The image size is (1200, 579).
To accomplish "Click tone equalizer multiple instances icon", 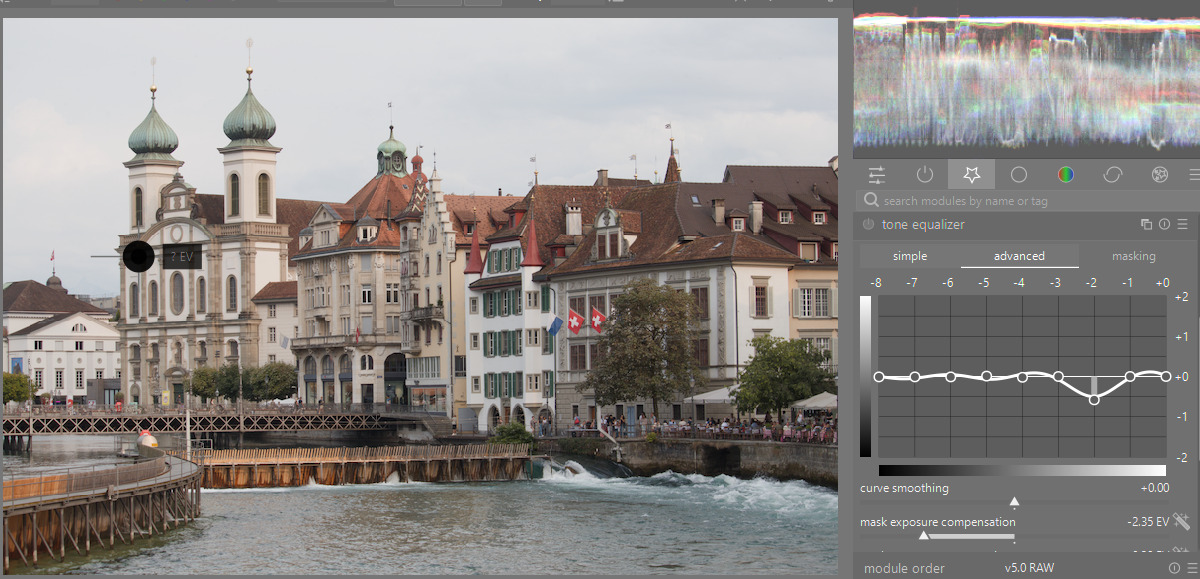I will point(1147,225).
